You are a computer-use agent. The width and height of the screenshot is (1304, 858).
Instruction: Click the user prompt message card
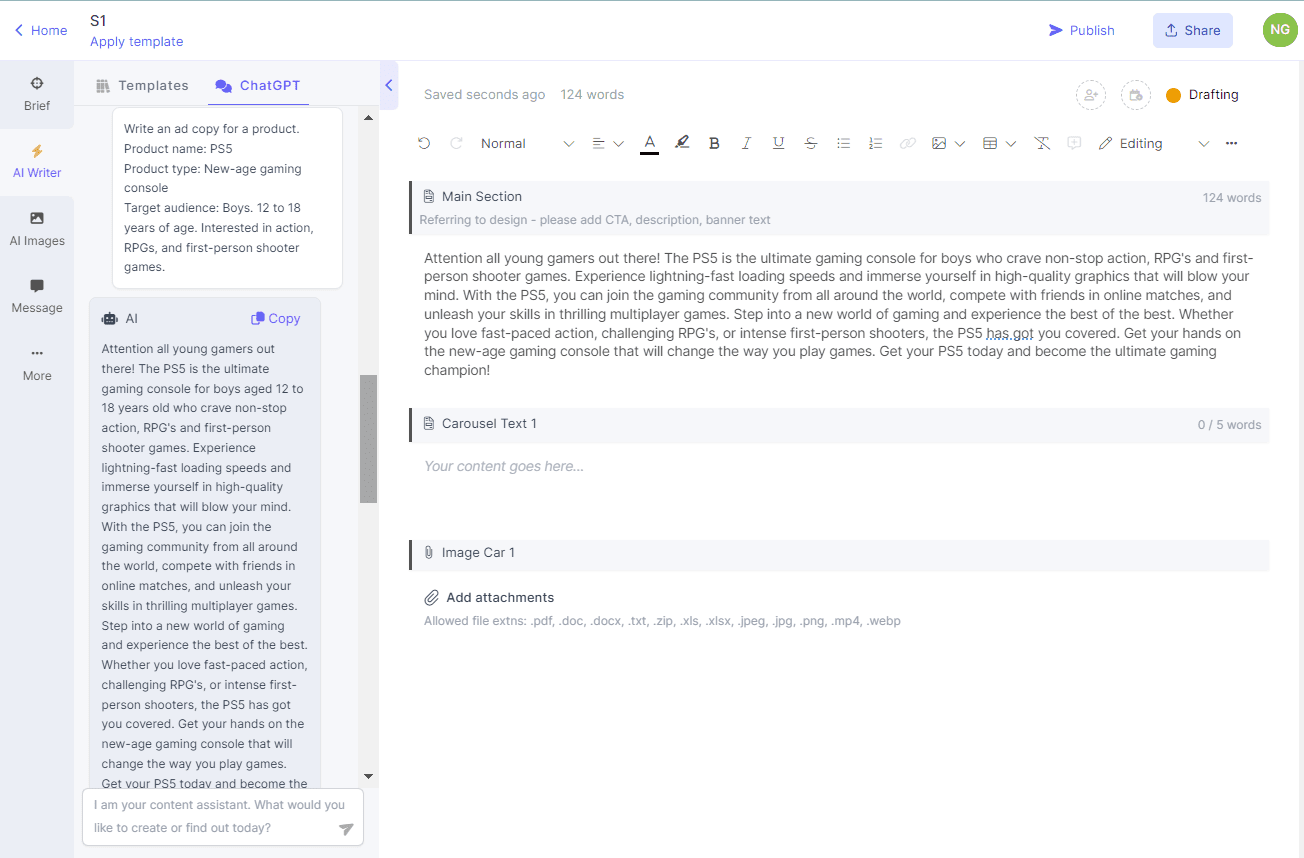tap(227, 198)
